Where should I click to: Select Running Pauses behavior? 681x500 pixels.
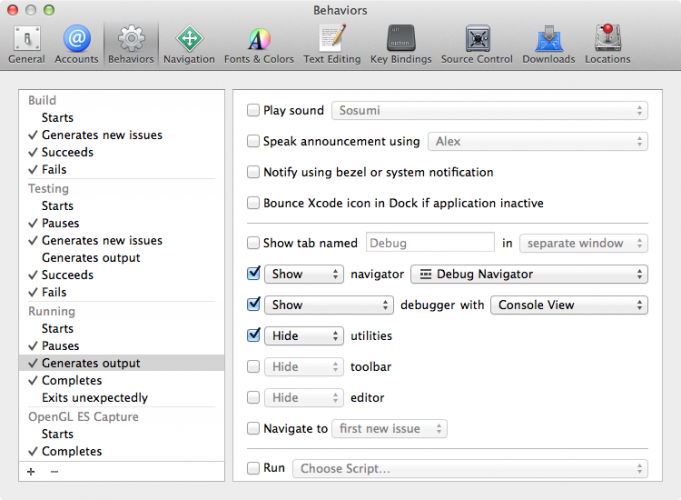122,346
